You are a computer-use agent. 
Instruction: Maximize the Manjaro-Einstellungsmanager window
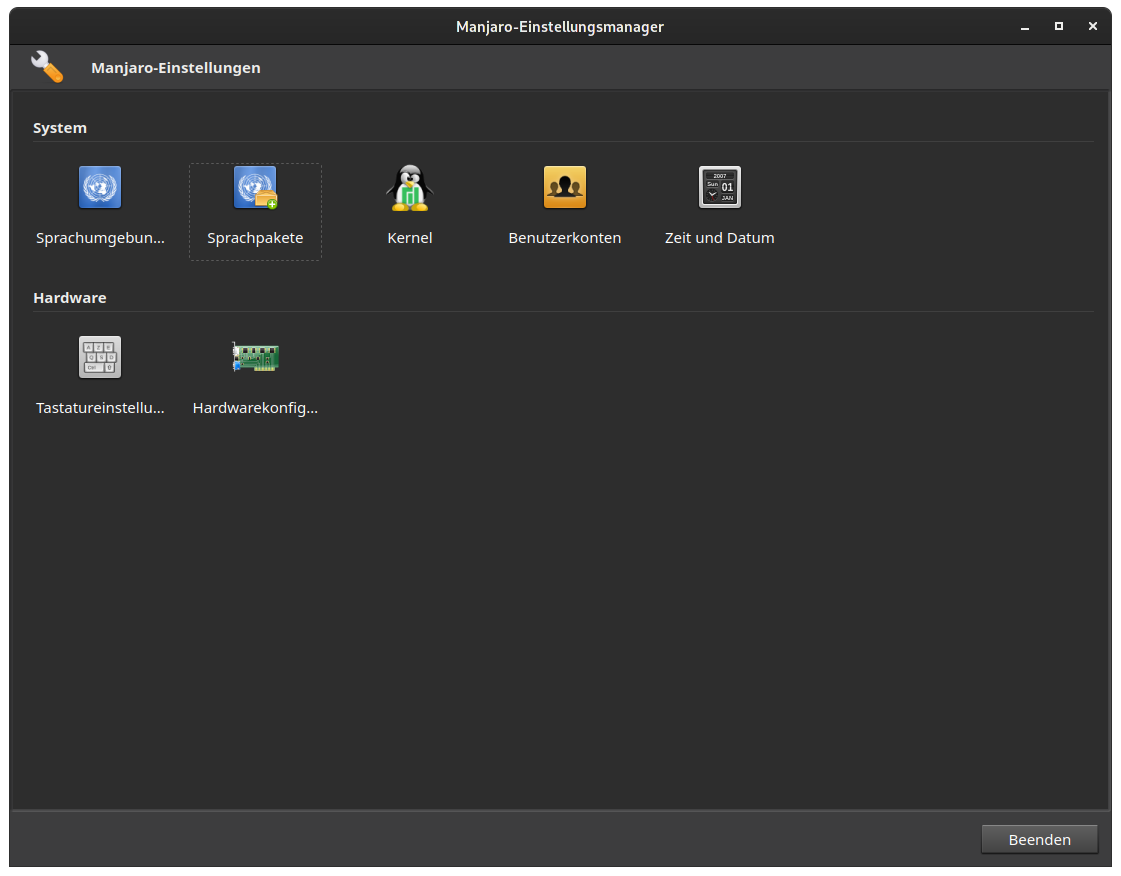[1059, 26]
